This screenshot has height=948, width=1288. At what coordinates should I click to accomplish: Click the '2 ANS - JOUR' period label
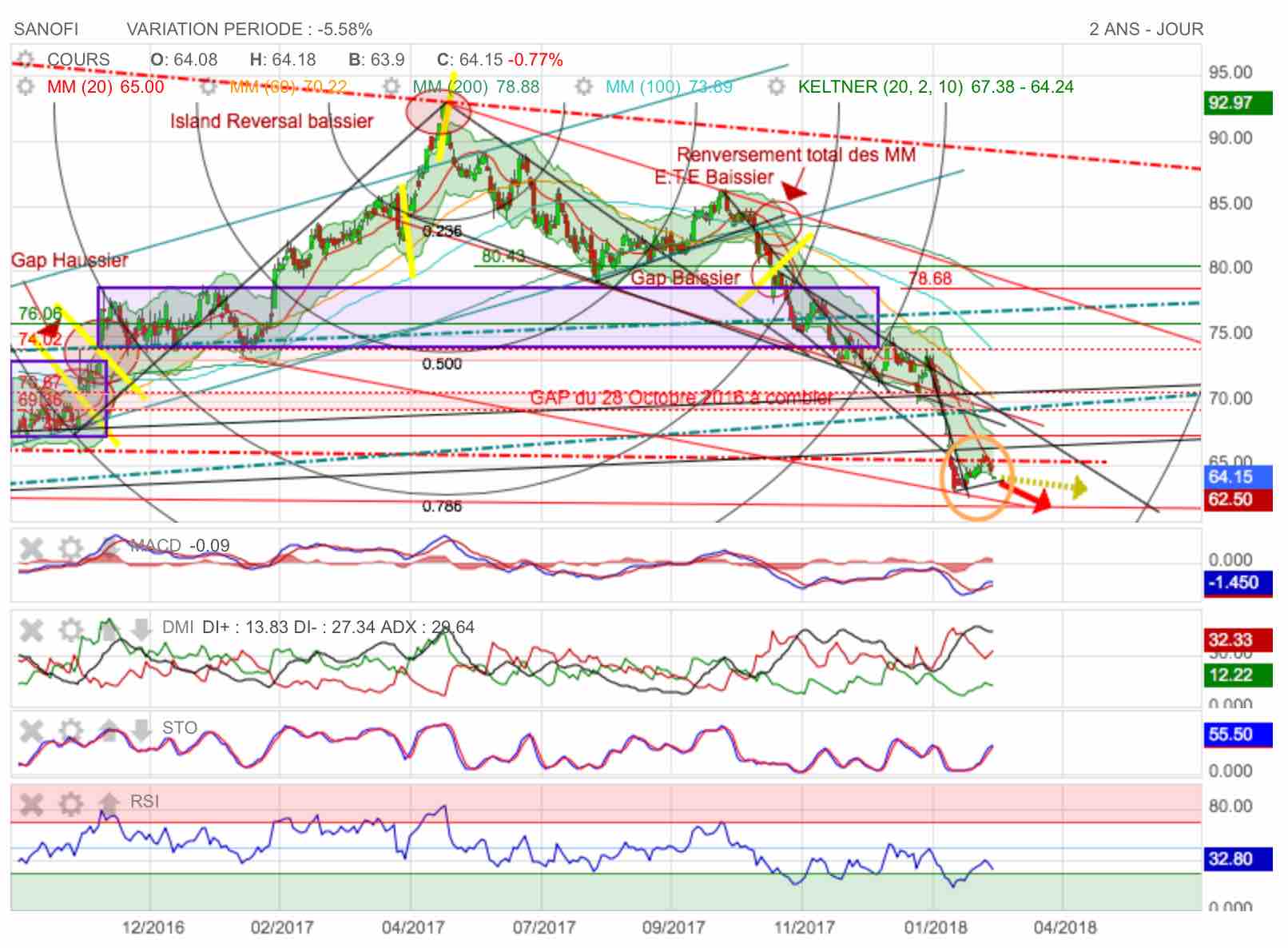(1146, 30)
